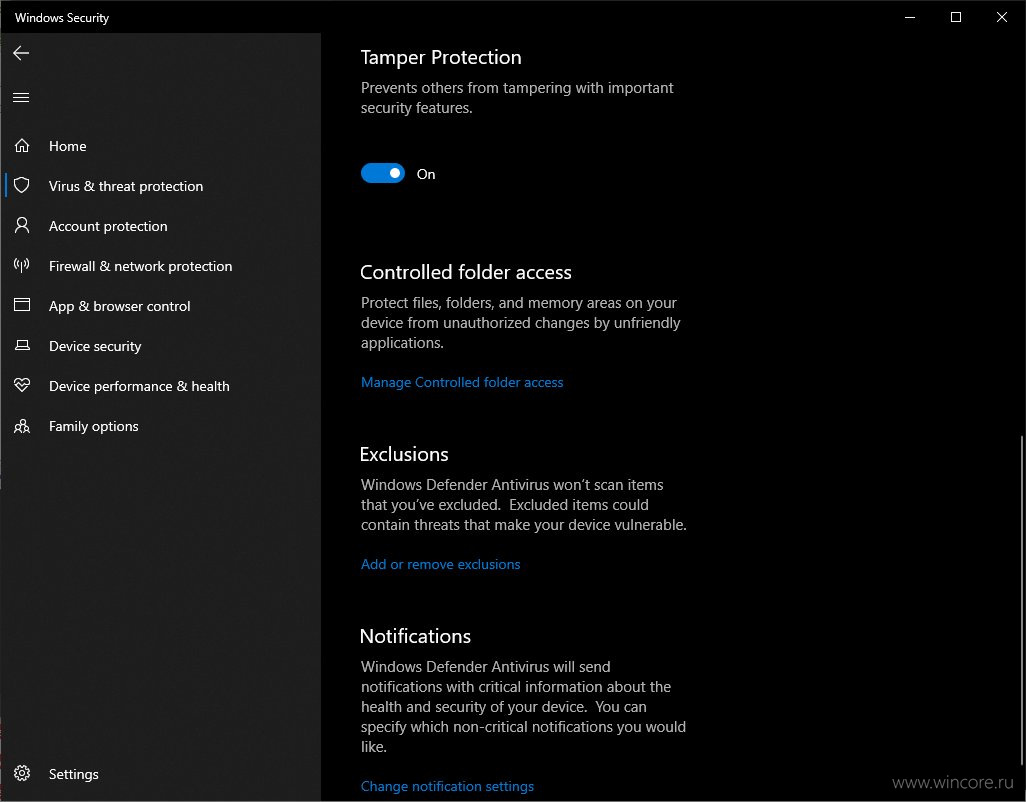Click the Home house icon
This screenshot has height=802, width=1026.
(x=22, y=145)
